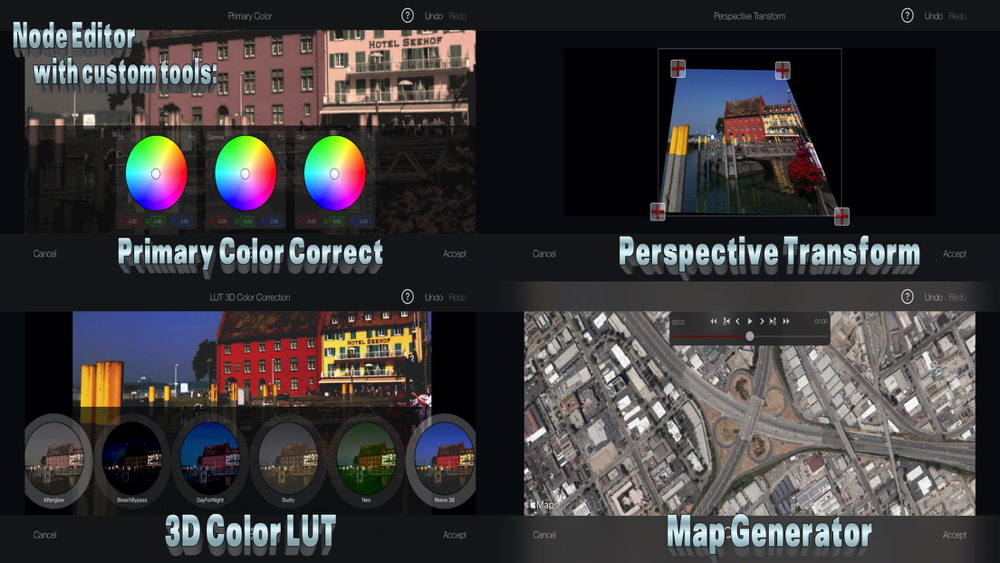Choose the Neo LUT preset

tap(366, 460)
